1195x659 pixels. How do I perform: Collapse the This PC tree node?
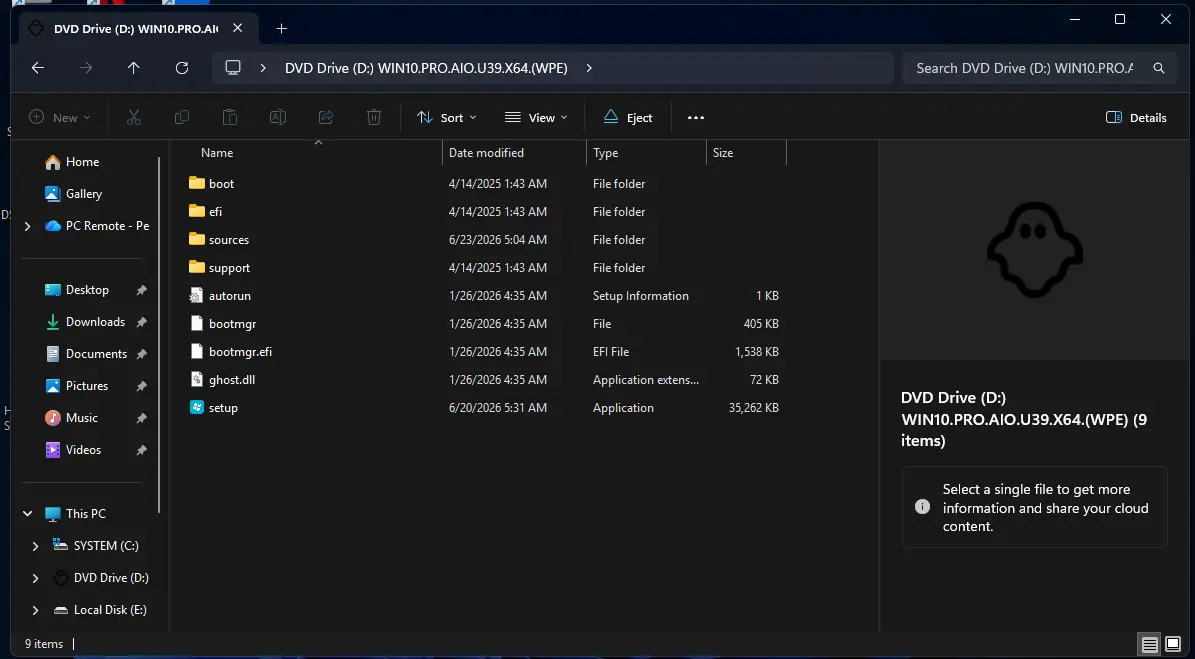click(27, 514)
